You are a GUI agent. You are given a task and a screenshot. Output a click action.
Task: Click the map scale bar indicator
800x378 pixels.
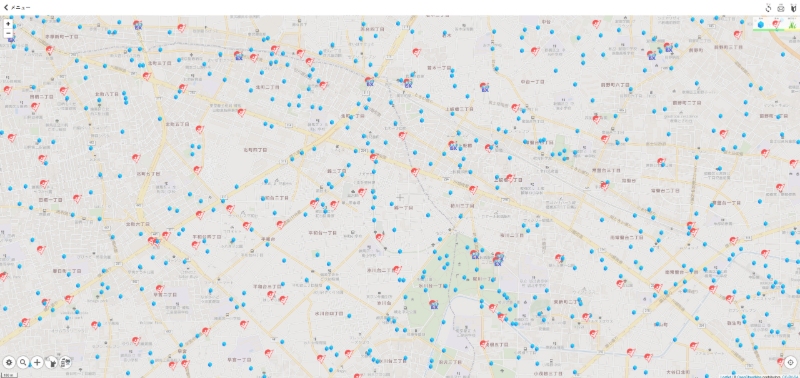9,375
